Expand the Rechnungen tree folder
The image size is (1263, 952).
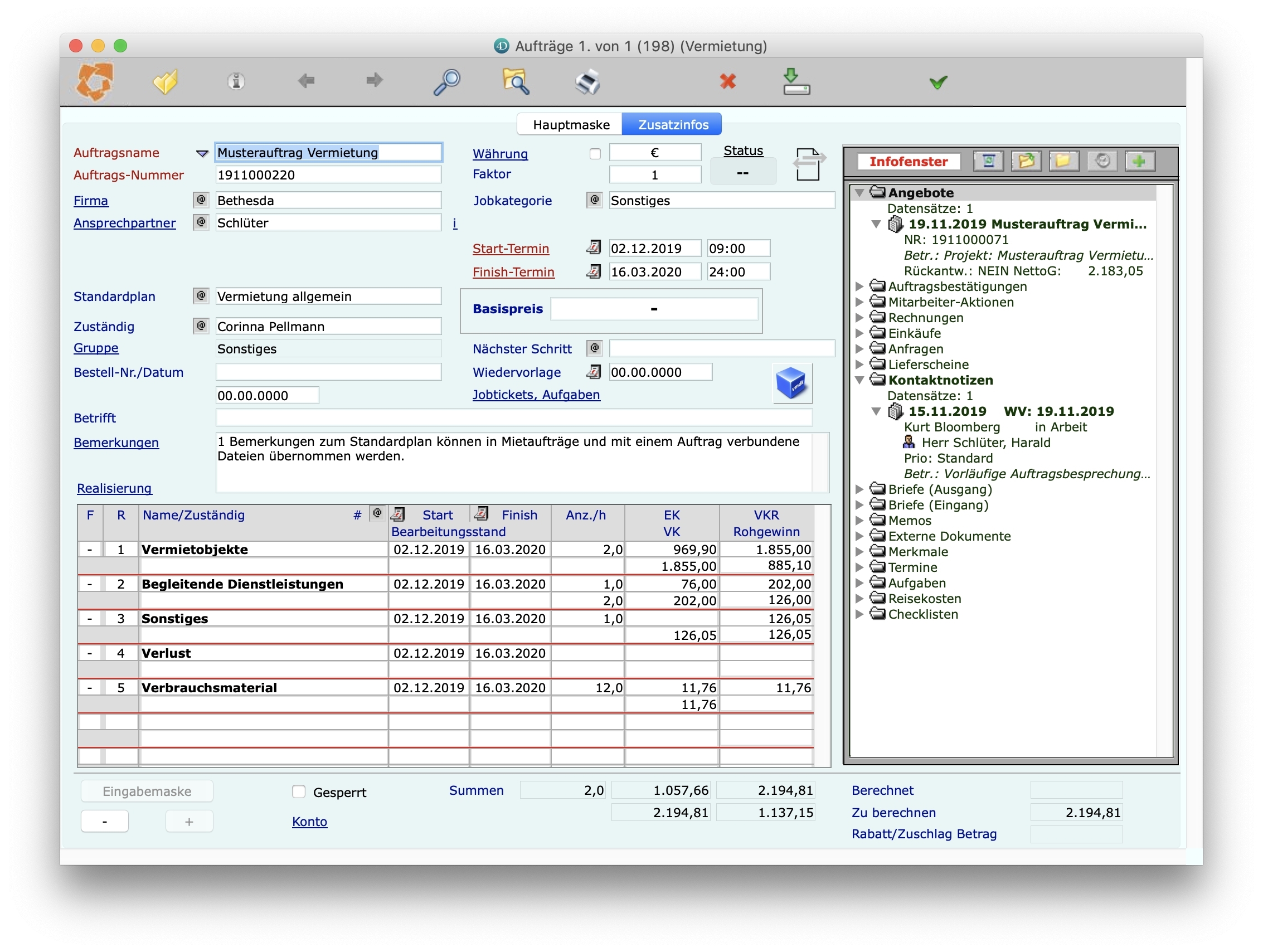(x=859, y=318)
